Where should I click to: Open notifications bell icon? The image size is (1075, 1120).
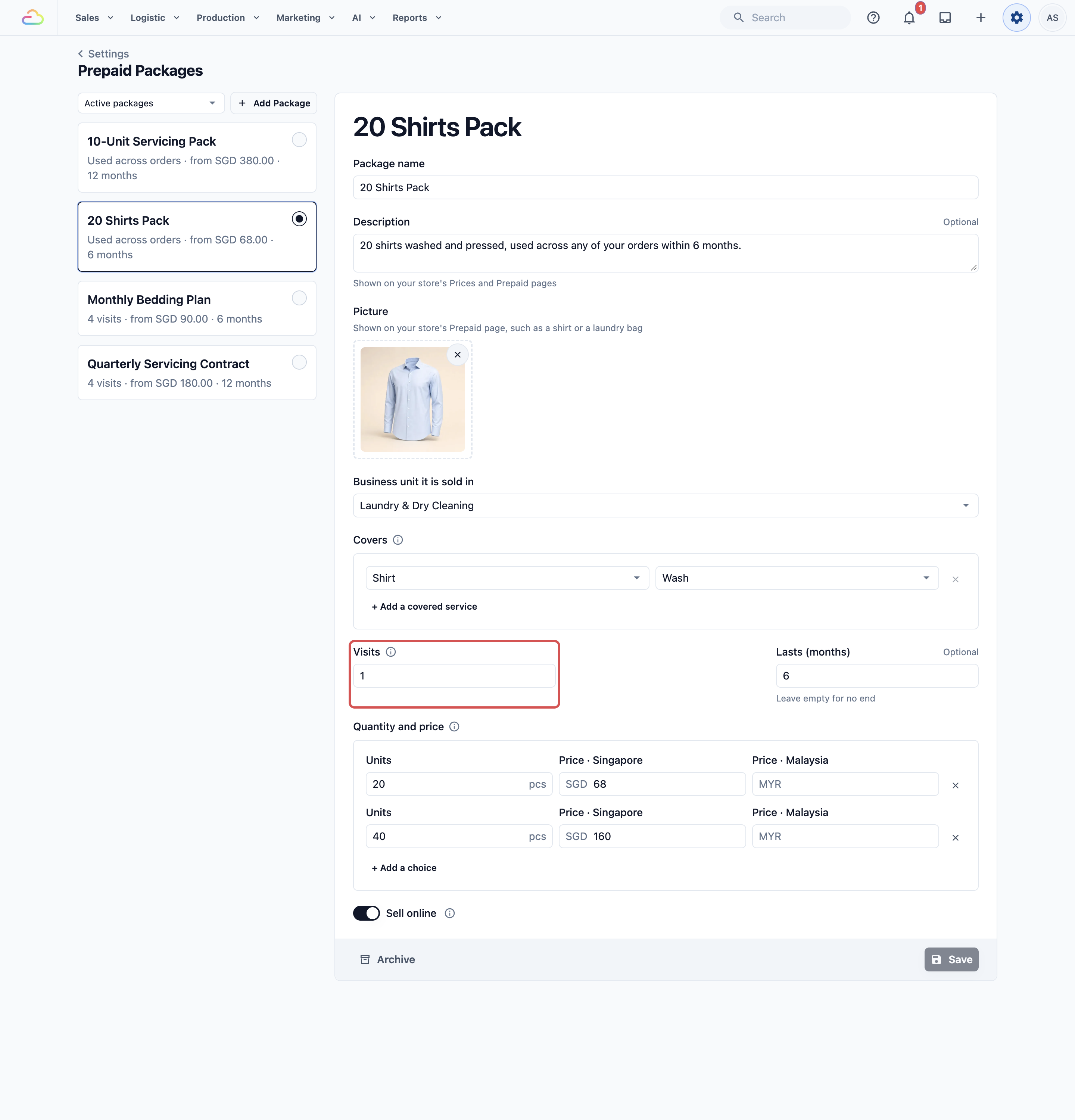point(909,18)
